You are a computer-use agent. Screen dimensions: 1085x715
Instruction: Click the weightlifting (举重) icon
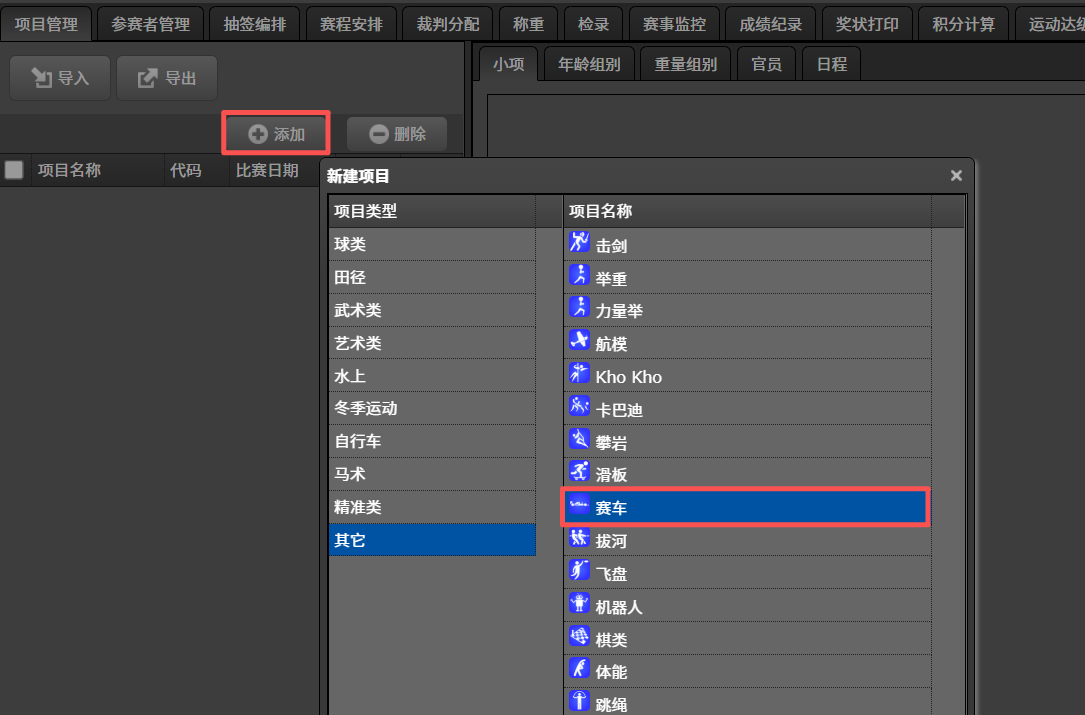pos(579,275)
